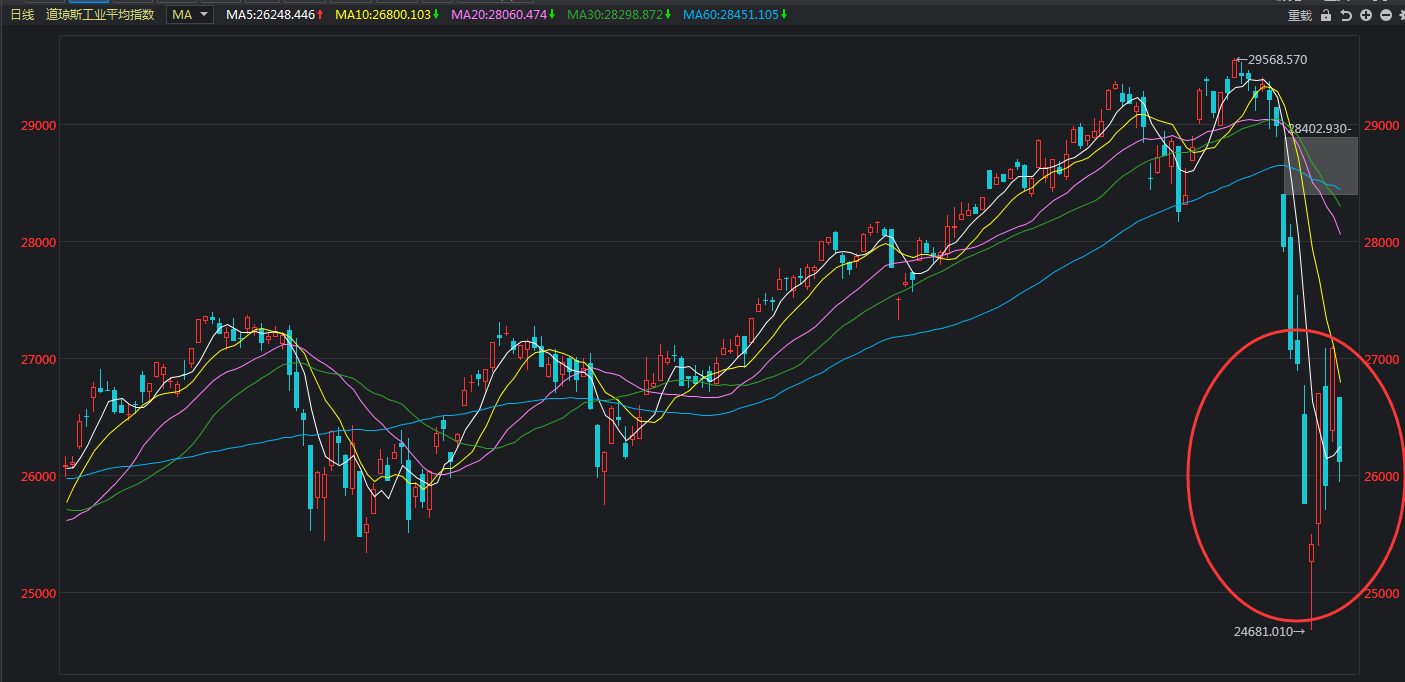Click the 24681.010 low price marker
The width and height of the screenshot is (1405, 682).
pos(1270,631)
